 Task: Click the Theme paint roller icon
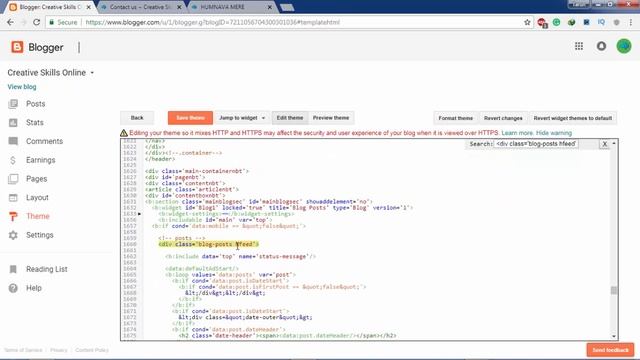(13, 216)
